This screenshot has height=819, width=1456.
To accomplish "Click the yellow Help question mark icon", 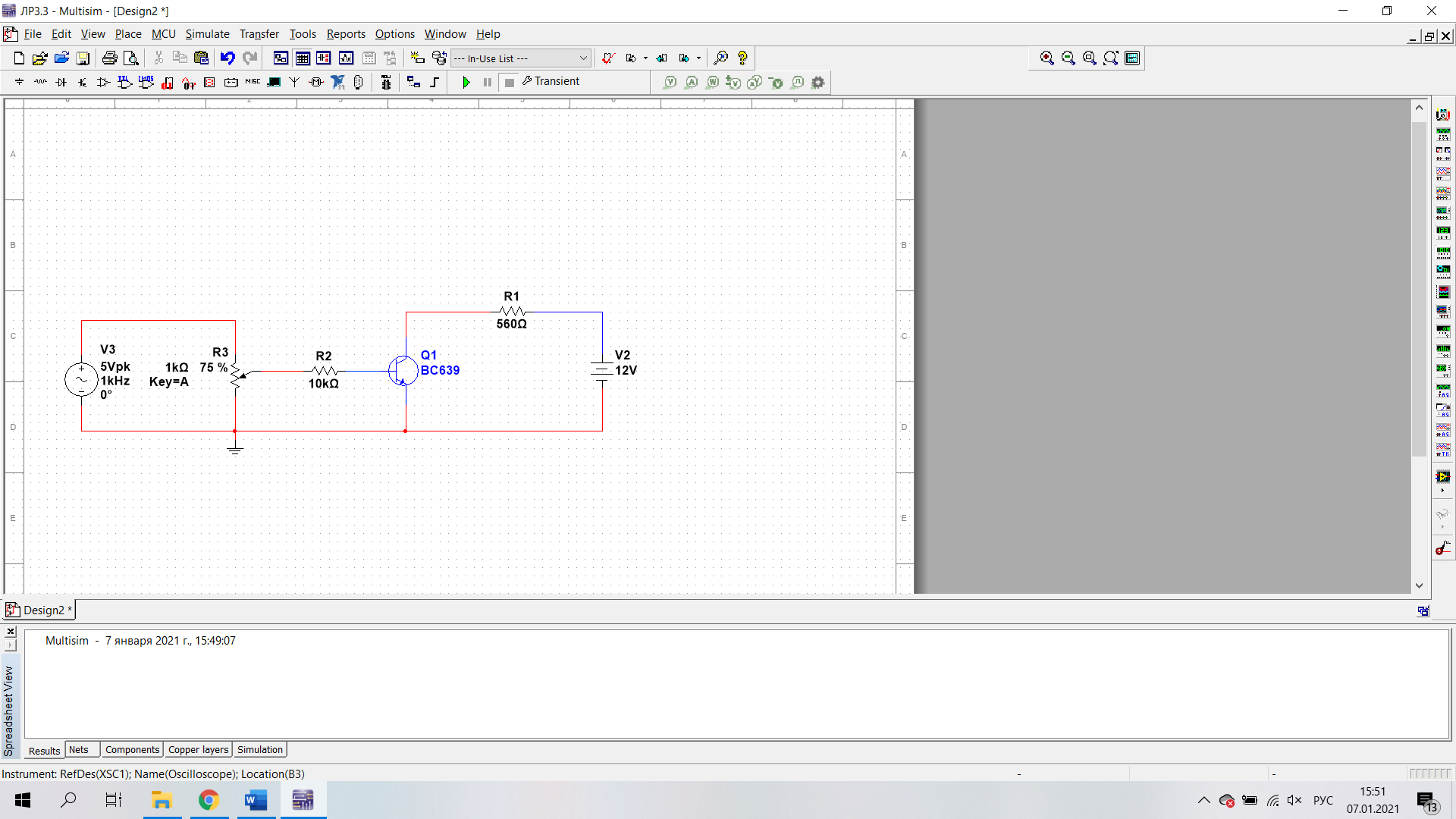I will [x=742, y=58].
